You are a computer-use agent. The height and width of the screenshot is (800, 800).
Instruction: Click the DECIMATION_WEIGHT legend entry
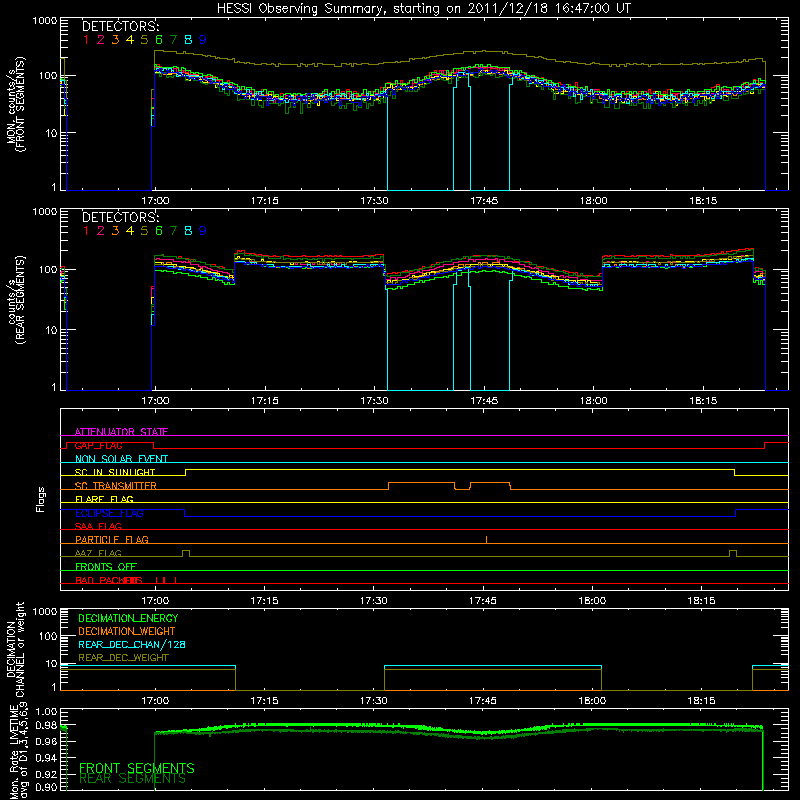point(127,631)
